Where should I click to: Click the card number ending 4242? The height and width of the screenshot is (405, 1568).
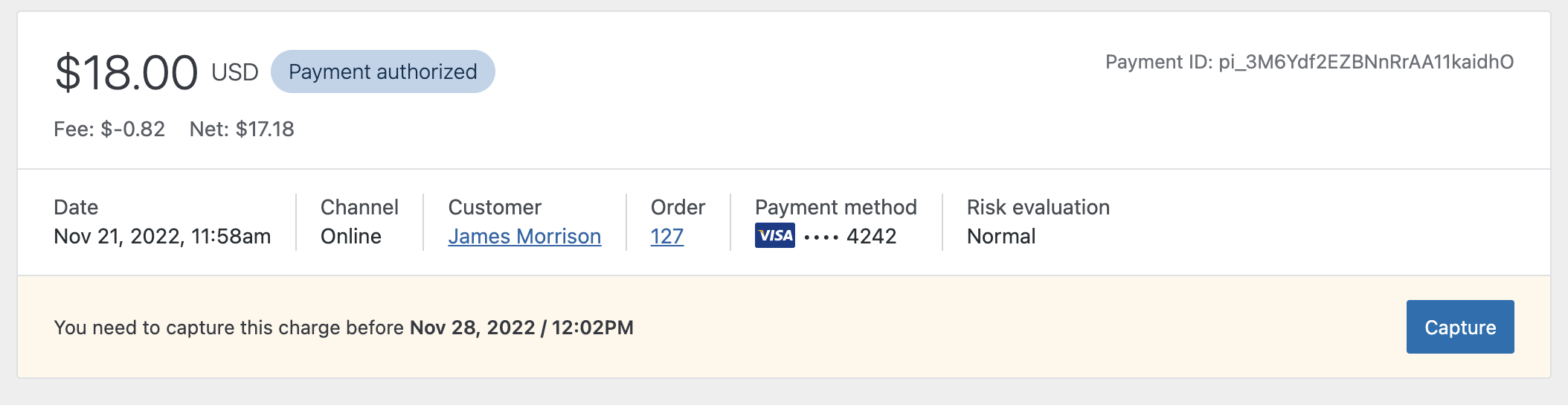850,237
